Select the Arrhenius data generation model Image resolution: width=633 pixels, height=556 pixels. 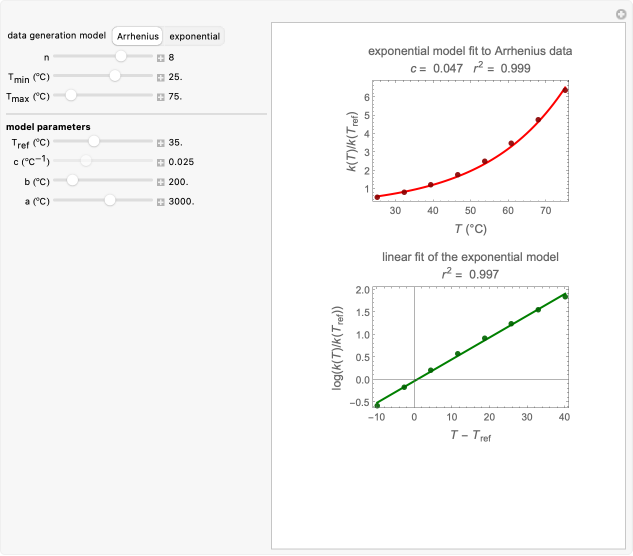pyautogui.click(x=138, y=36)
